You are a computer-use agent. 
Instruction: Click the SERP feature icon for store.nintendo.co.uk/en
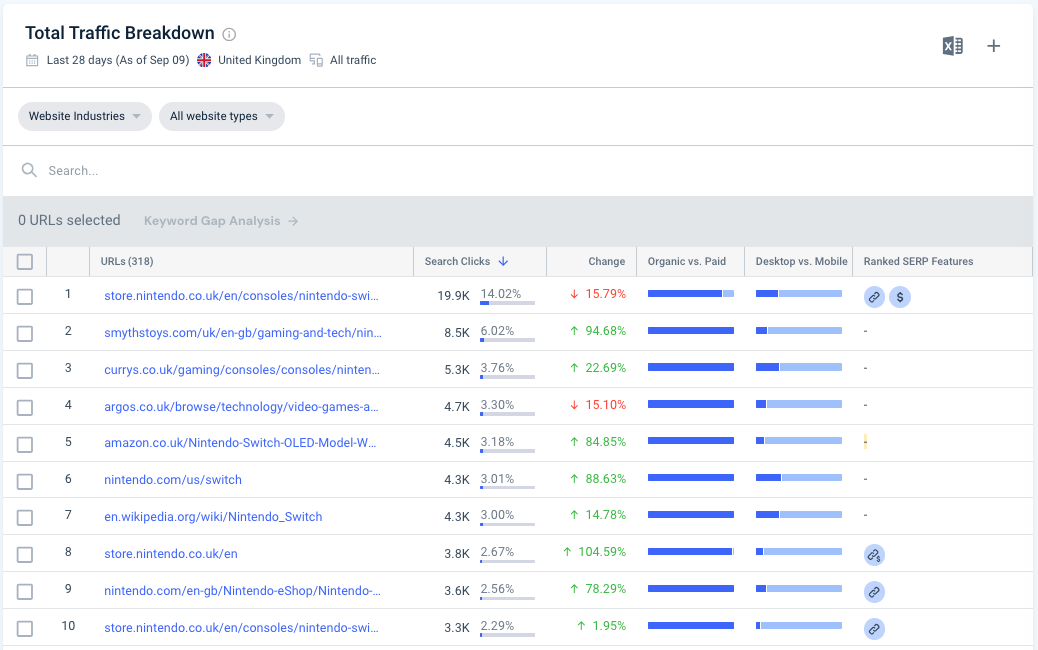pyautogui.click(x=874, y=555)
